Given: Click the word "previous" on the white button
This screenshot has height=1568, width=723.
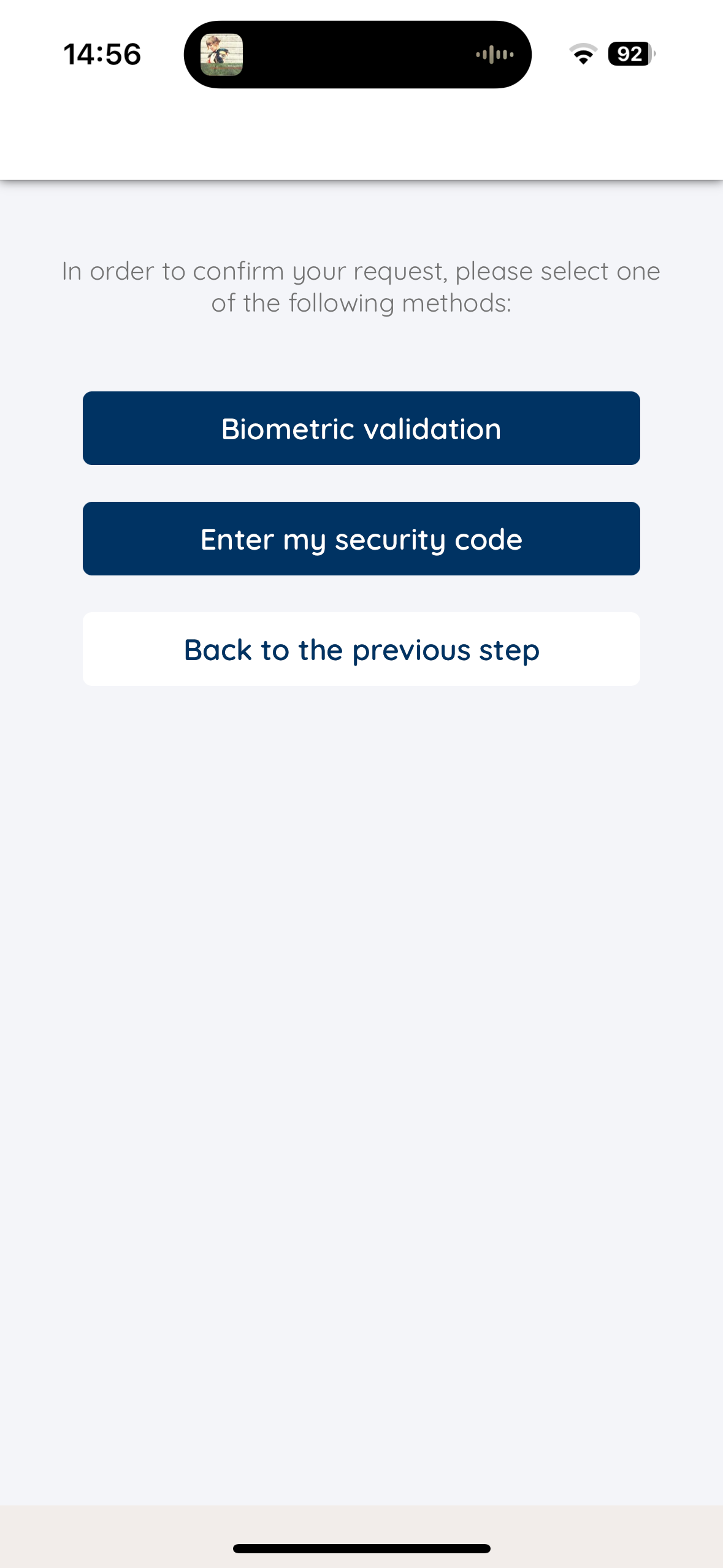Looking at the screenshot, I should (x=411, y=650).
